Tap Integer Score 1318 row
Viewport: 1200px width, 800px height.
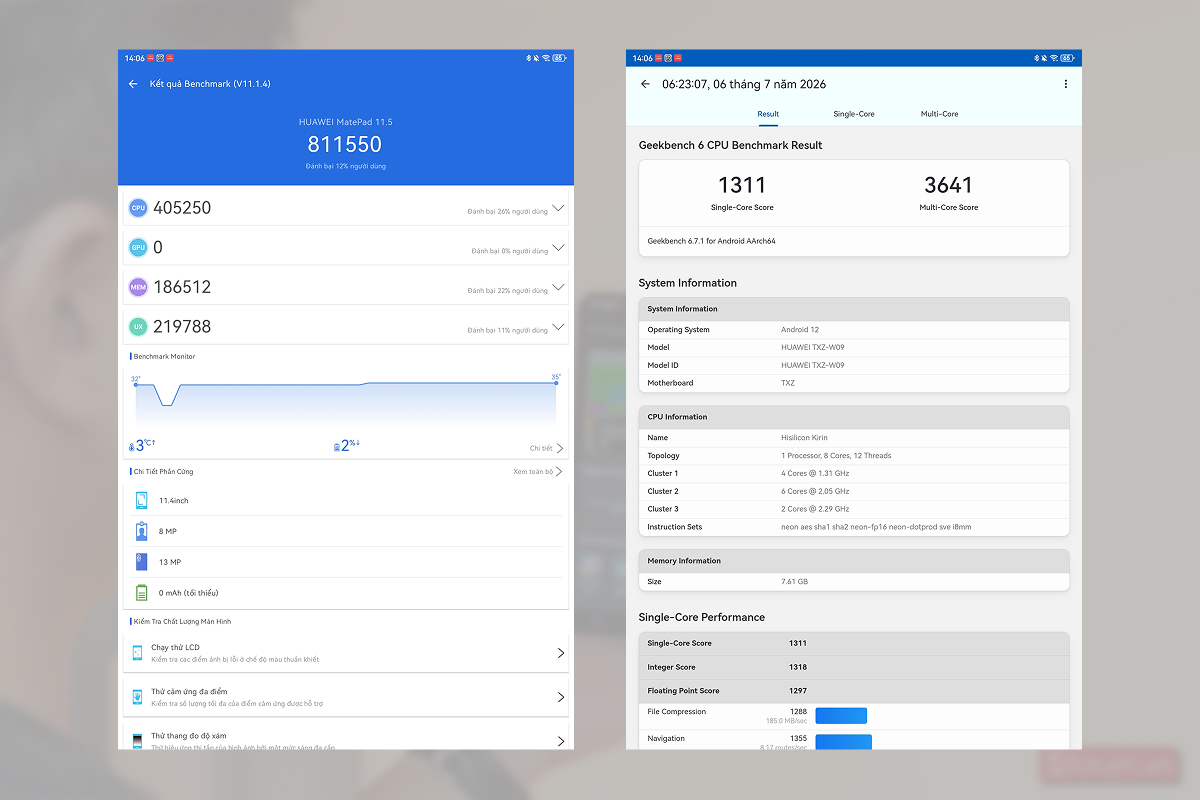(854, 667)
